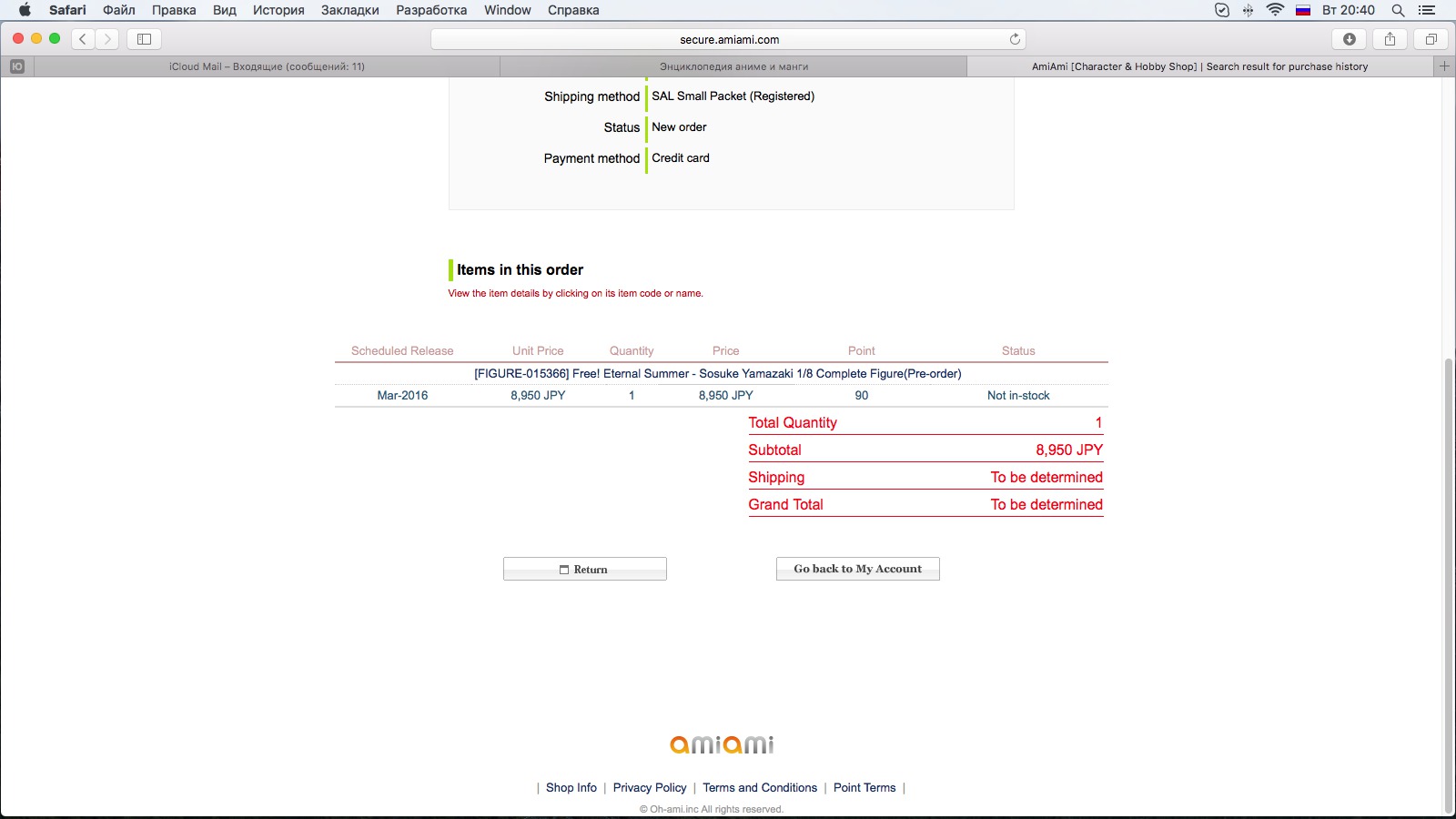Show all tabs overview icon
1456x819 pixels.
[x=1431, y=39]
